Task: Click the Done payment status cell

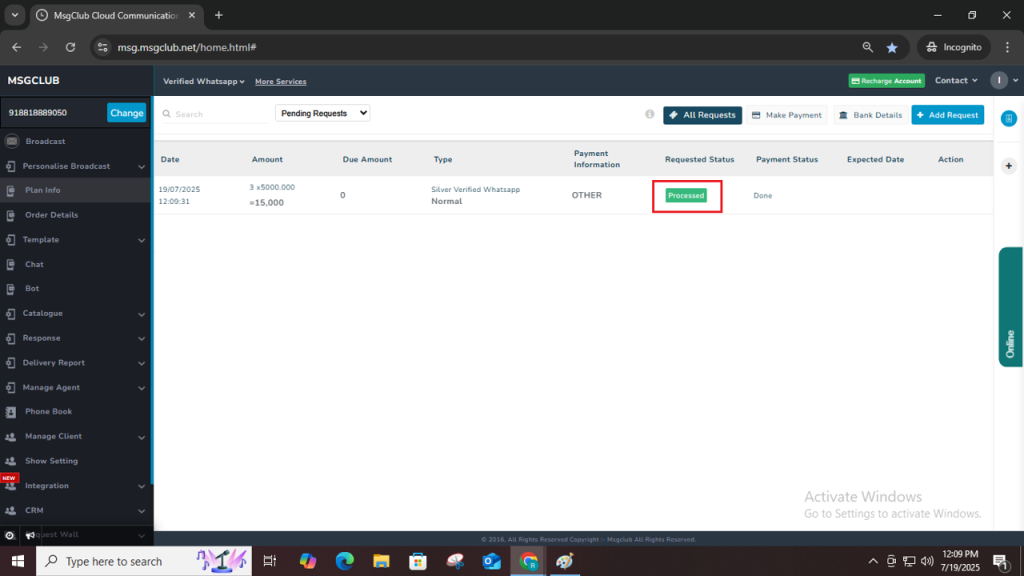Action: (762, 195)
